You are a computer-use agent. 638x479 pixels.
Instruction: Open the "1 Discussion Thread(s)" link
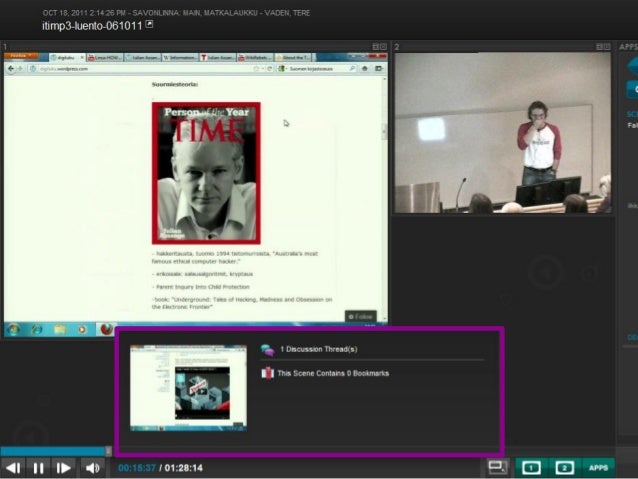(x=319, y=349)
